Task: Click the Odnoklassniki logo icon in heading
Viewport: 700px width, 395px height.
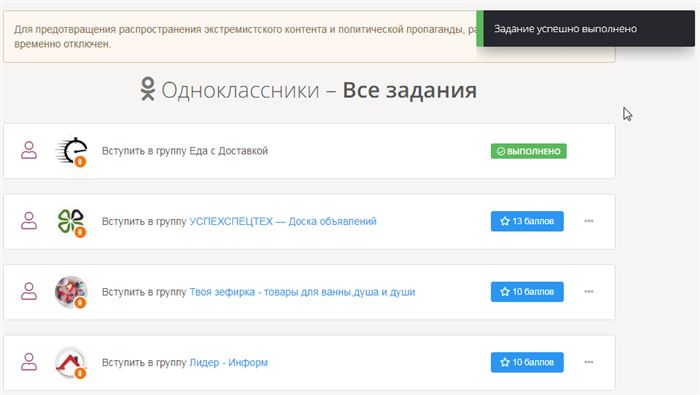Action: 148,89
